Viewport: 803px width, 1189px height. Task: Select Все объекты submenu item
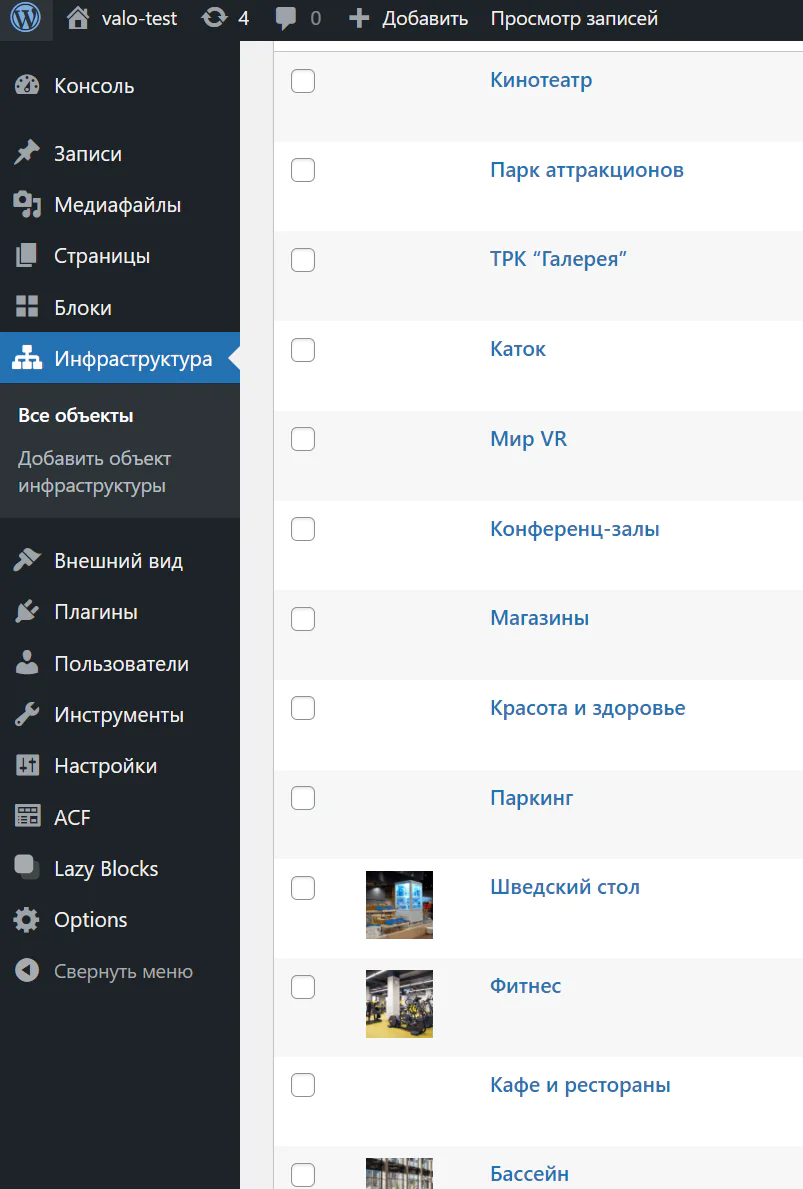(76, 416)
